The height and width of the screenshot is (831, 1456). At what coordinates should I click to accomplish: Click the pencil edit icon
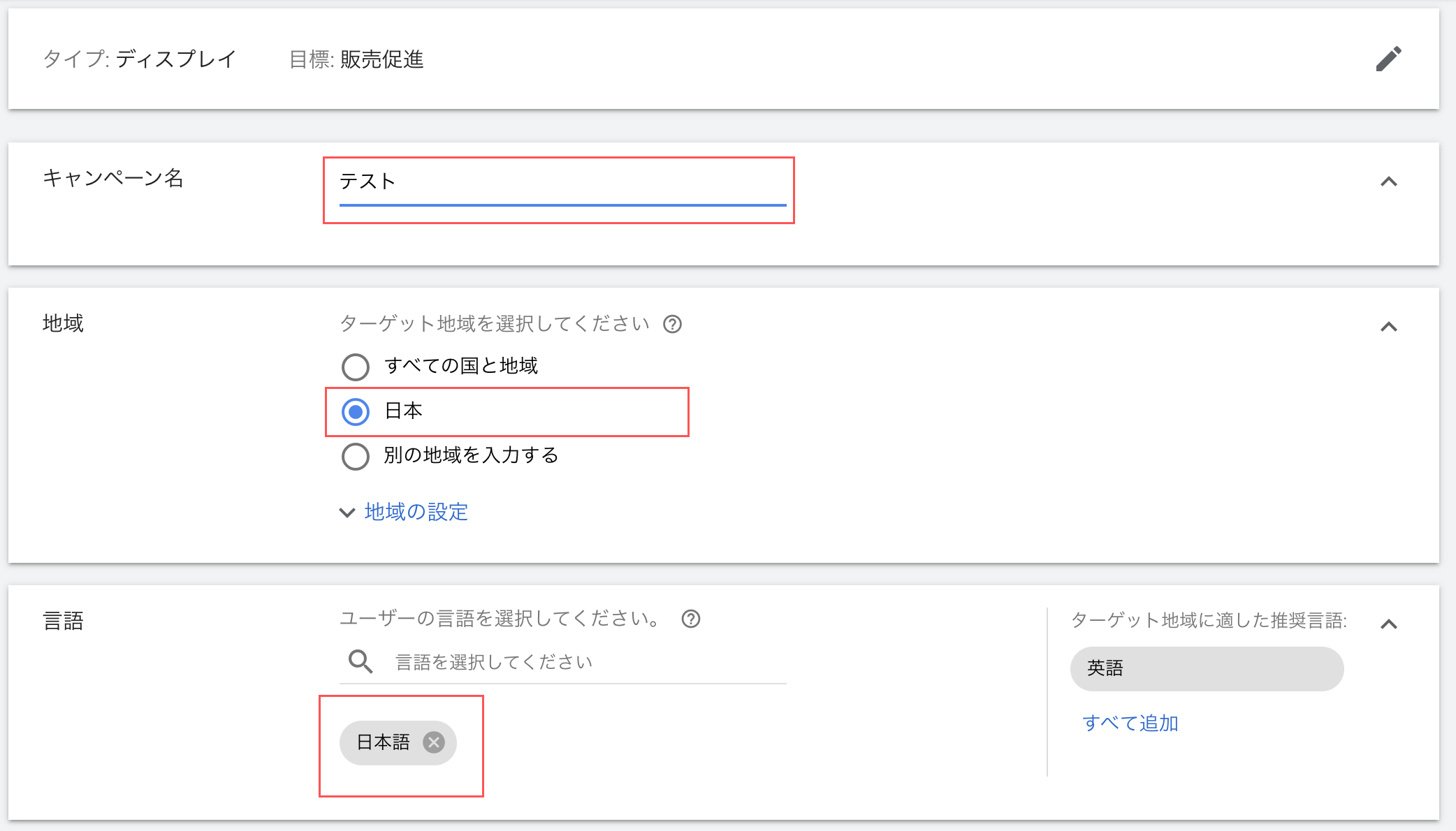click(x=1388, y=59)
